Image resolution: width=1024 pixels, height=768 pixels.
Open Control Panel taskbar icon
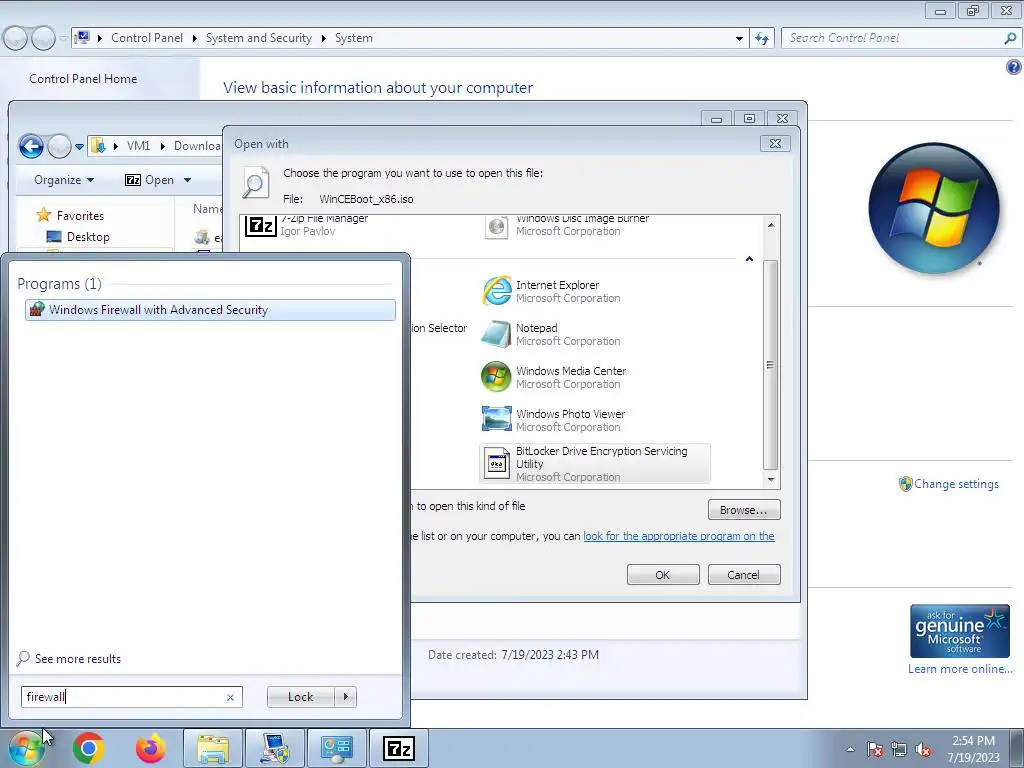[336, 748]
